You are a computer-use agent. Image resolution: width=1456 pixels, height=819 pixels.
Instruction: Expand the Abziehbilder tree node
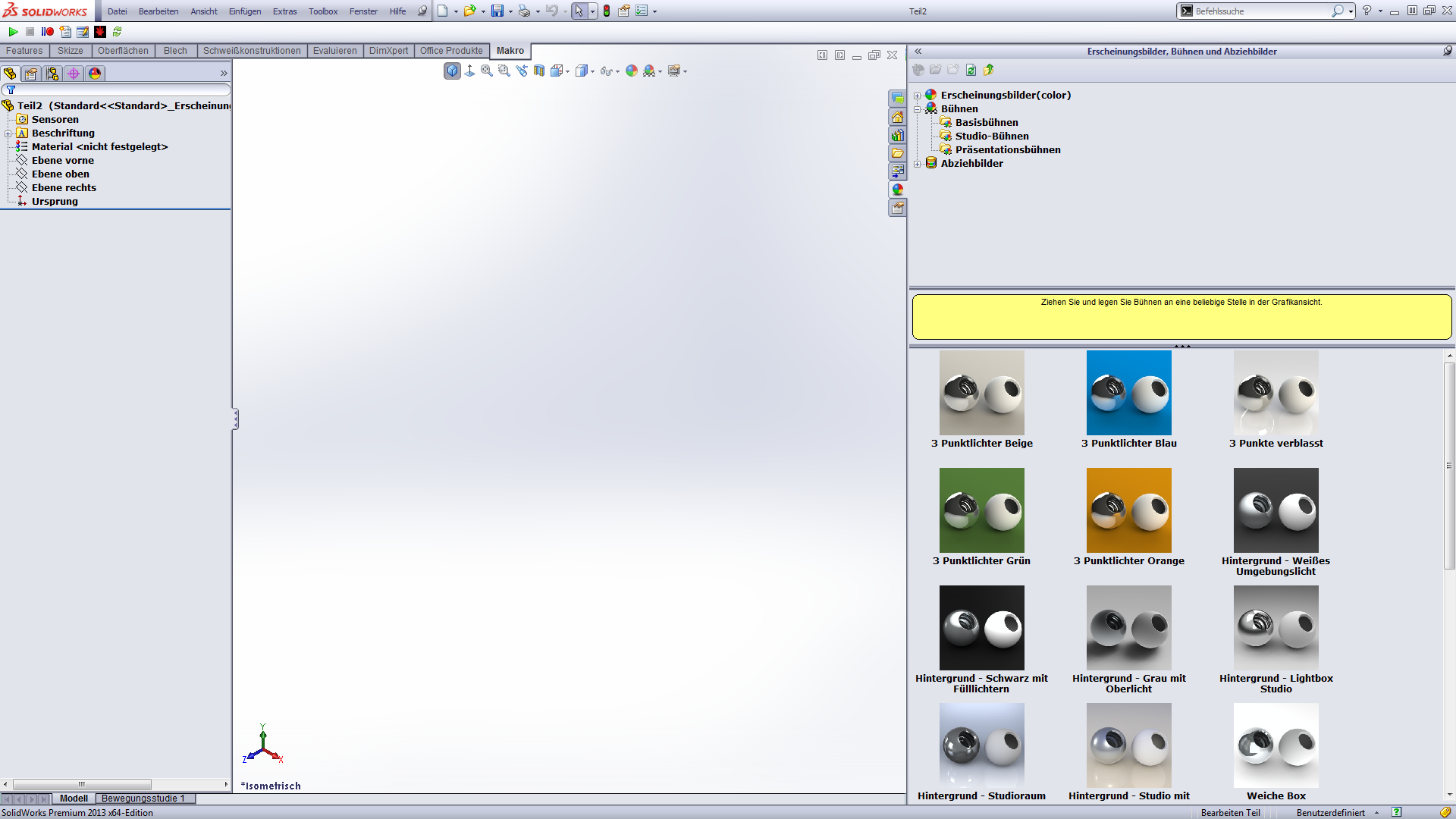coord(918,164)
